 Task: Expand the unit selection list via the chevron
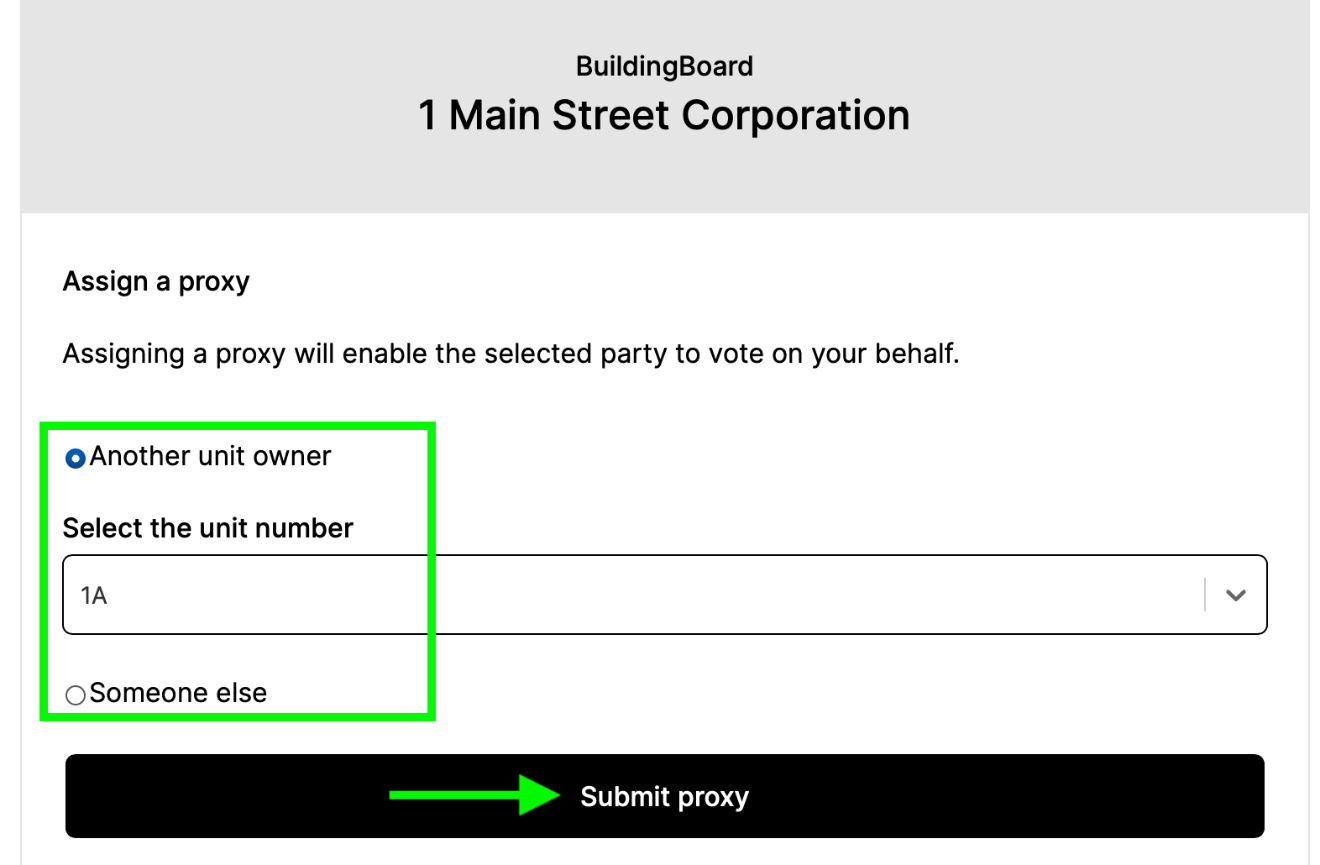pos(1236,594)
